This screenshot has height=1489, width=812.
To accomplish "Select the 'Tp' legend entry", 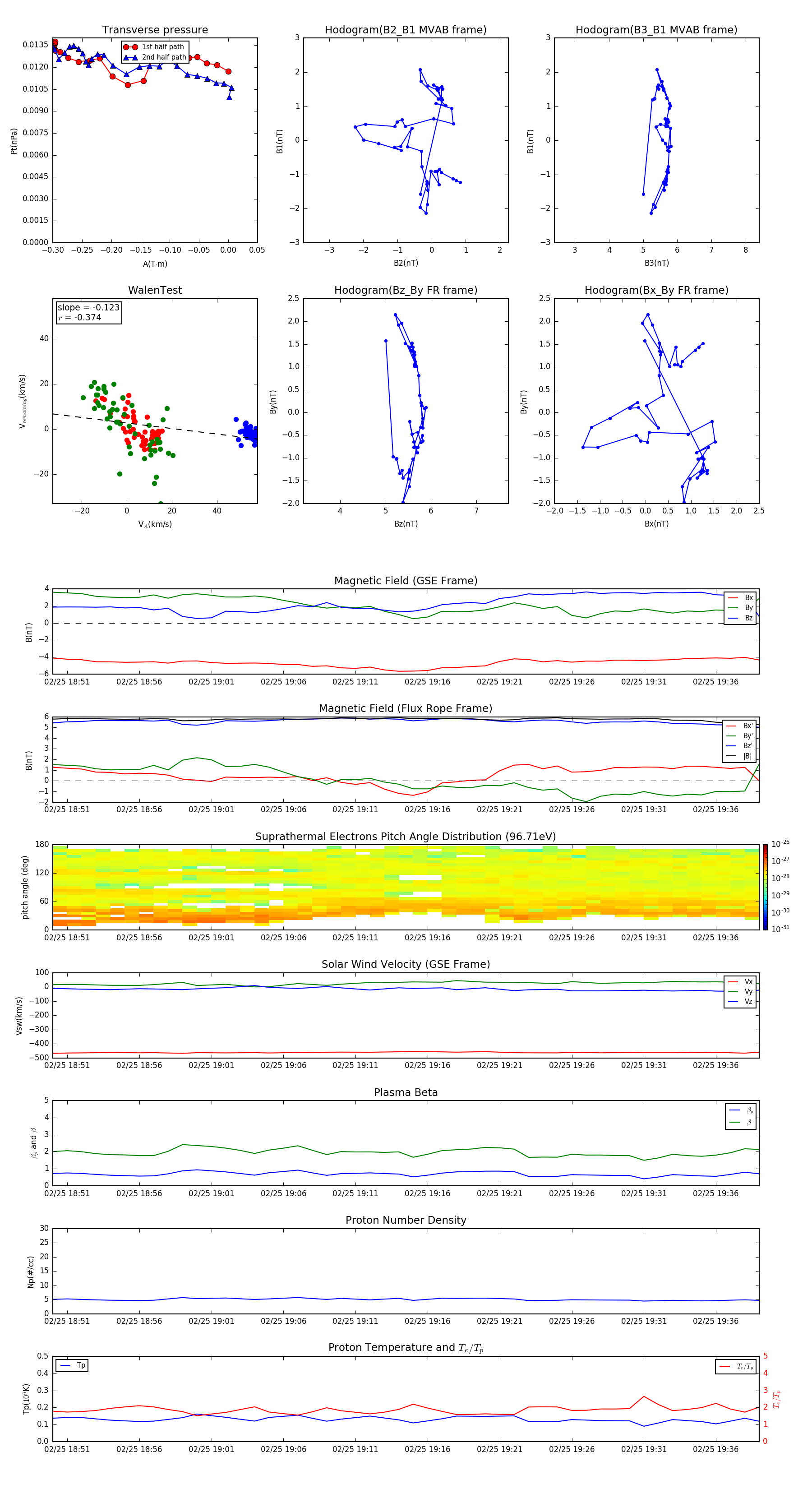I will click(x=73, y=1366).
